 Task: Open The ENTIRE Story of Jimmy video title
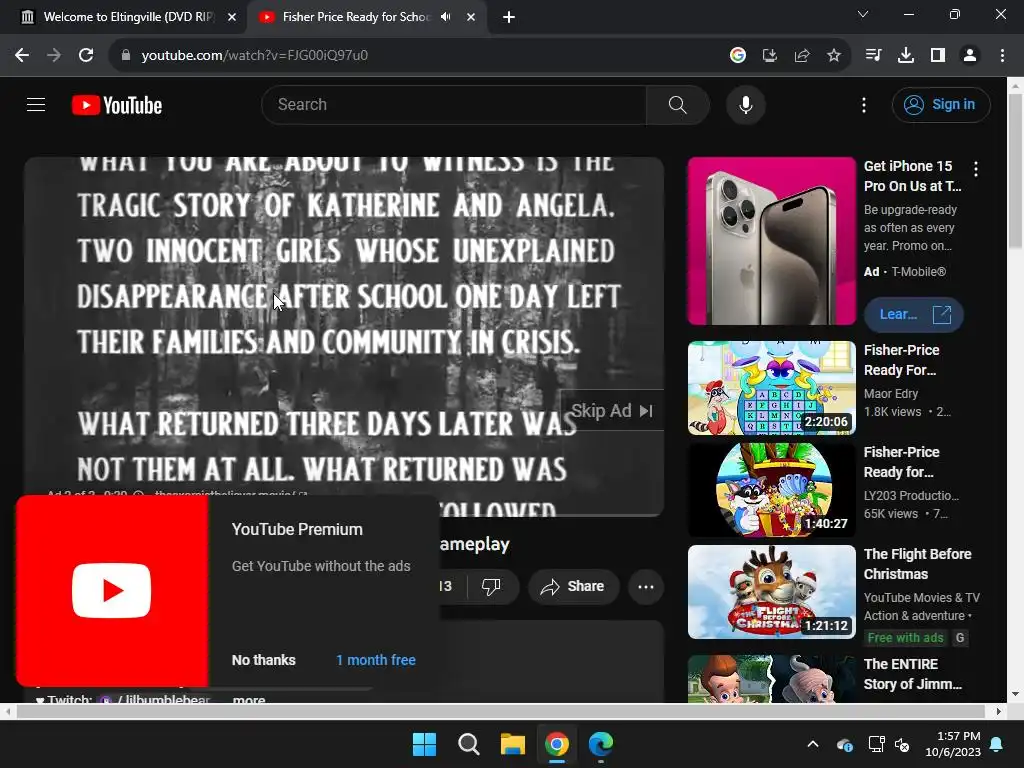point(912,674)
